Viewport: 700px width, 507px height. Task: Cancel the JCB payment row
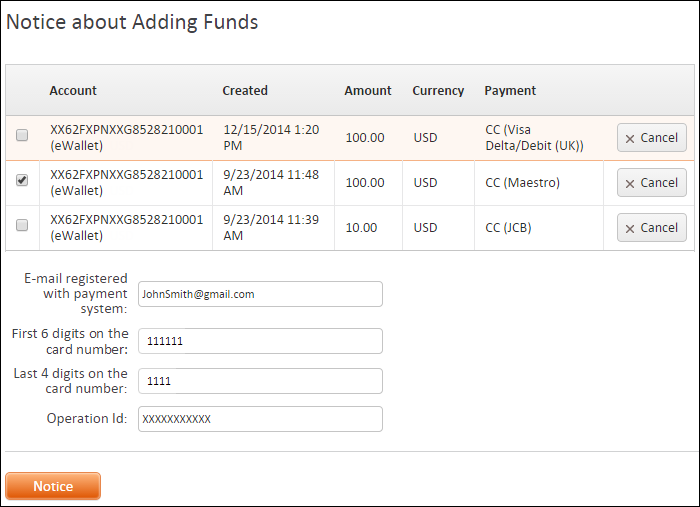[x=652, y=228]
